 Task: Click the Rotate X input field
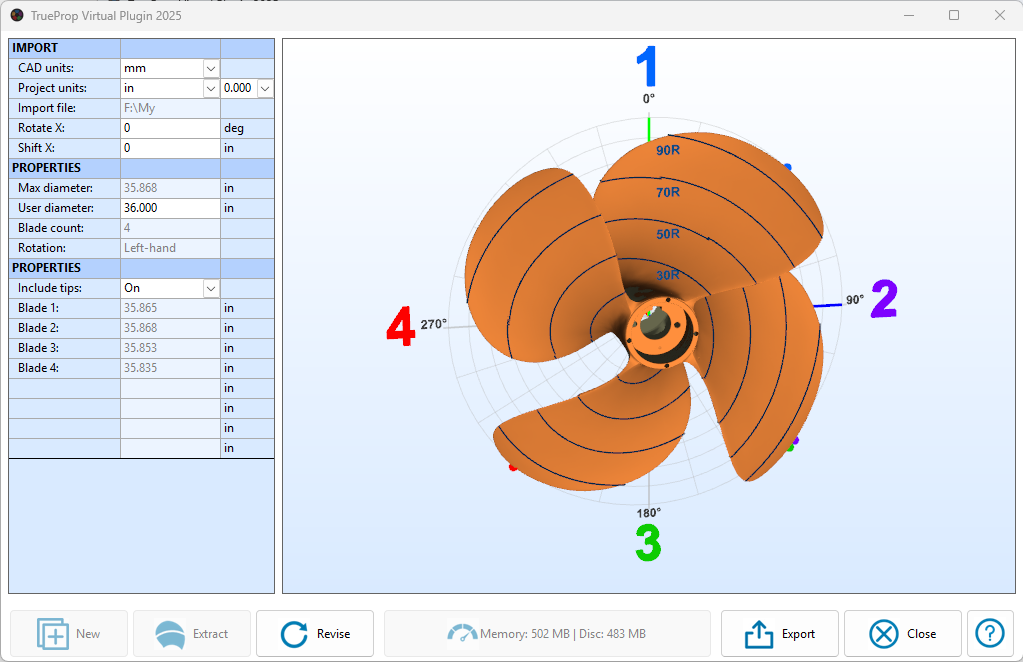169,128
